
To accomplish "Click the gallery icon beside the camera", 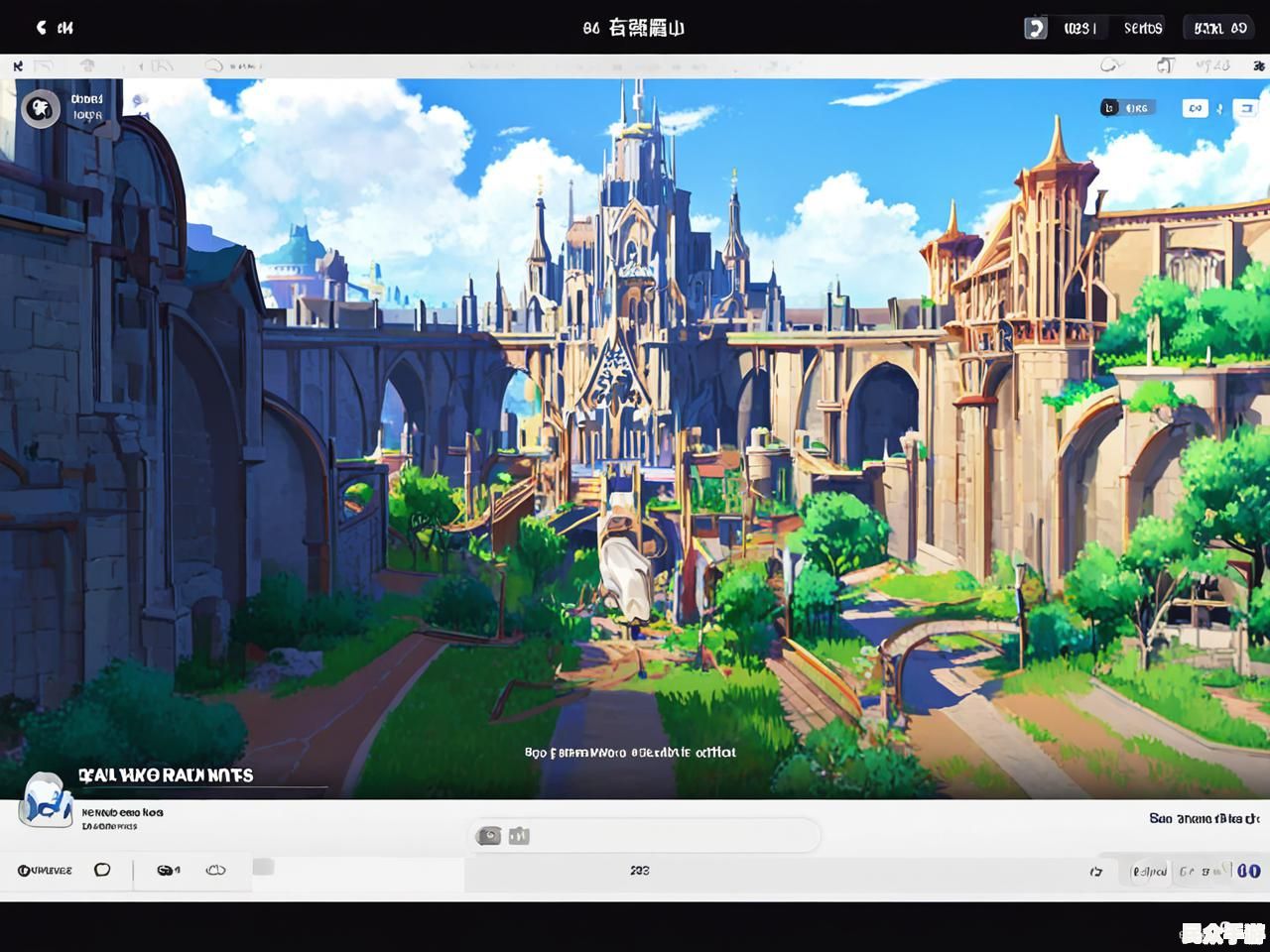I will coord(519,836).
